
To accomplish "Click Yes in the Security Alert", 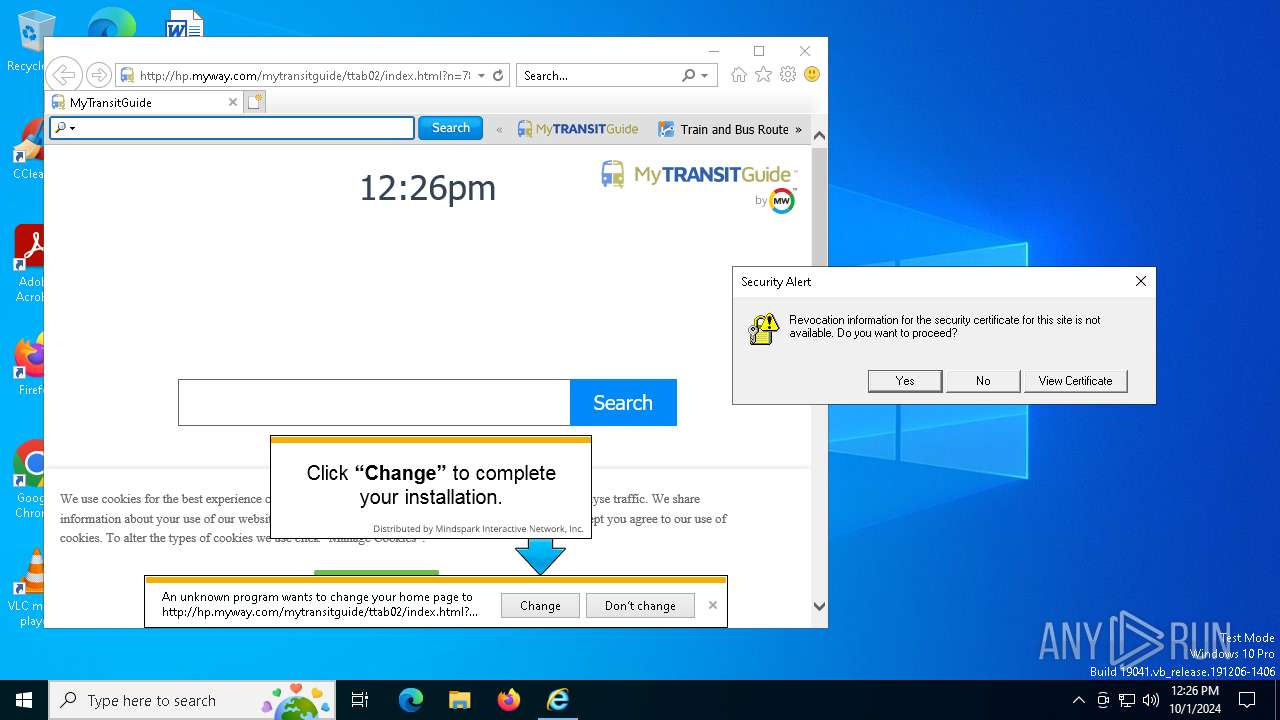I will point(905,381).
